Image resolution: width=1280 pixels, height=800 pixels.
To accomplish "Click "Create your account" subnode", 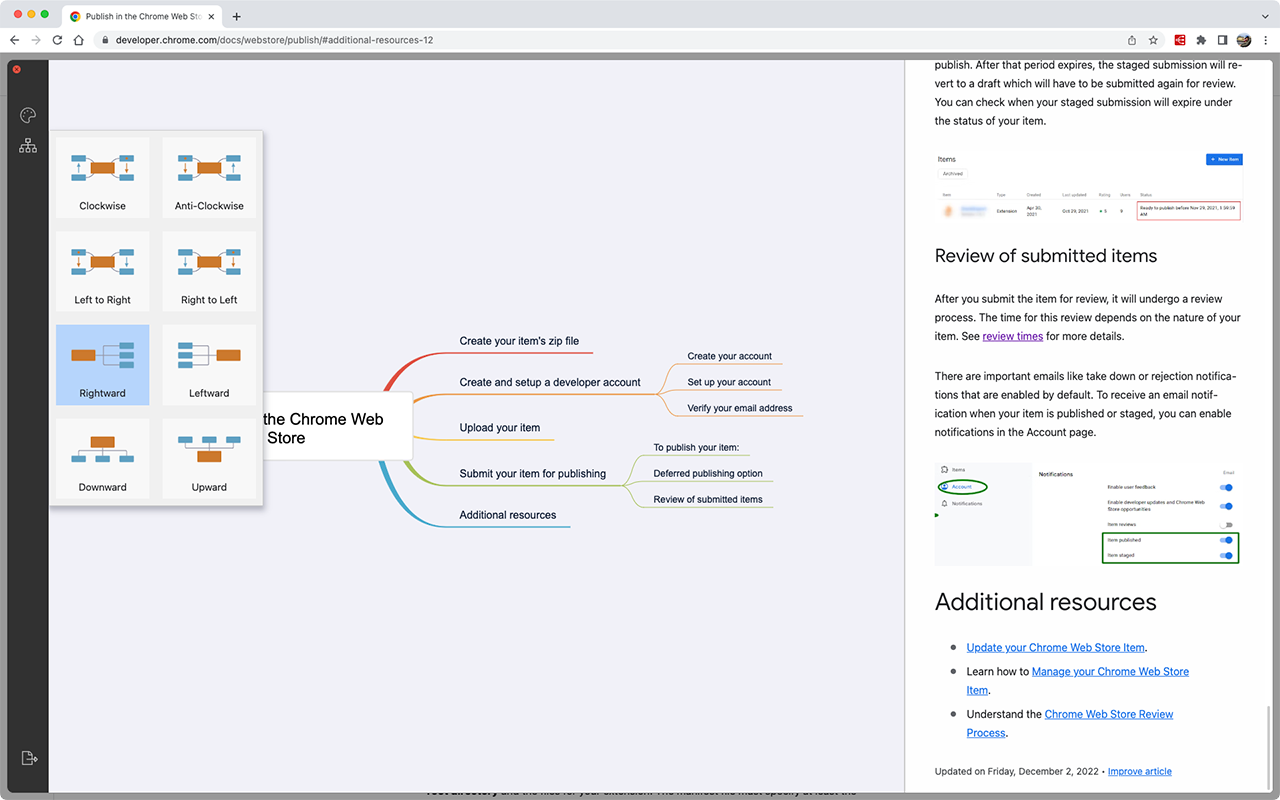I will [729, 356].
